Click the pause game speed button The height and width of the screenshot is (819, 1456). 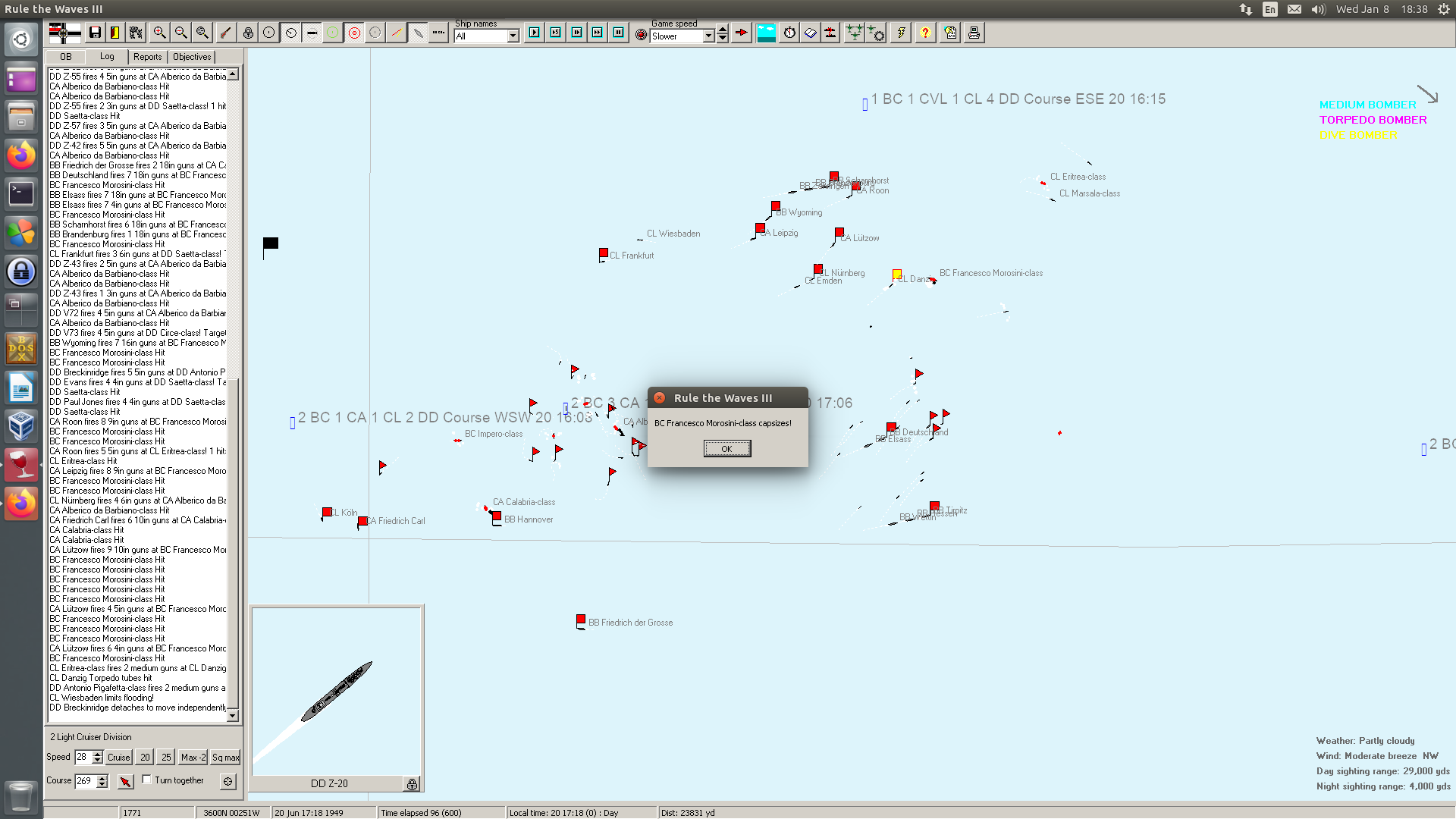(619, 33)
